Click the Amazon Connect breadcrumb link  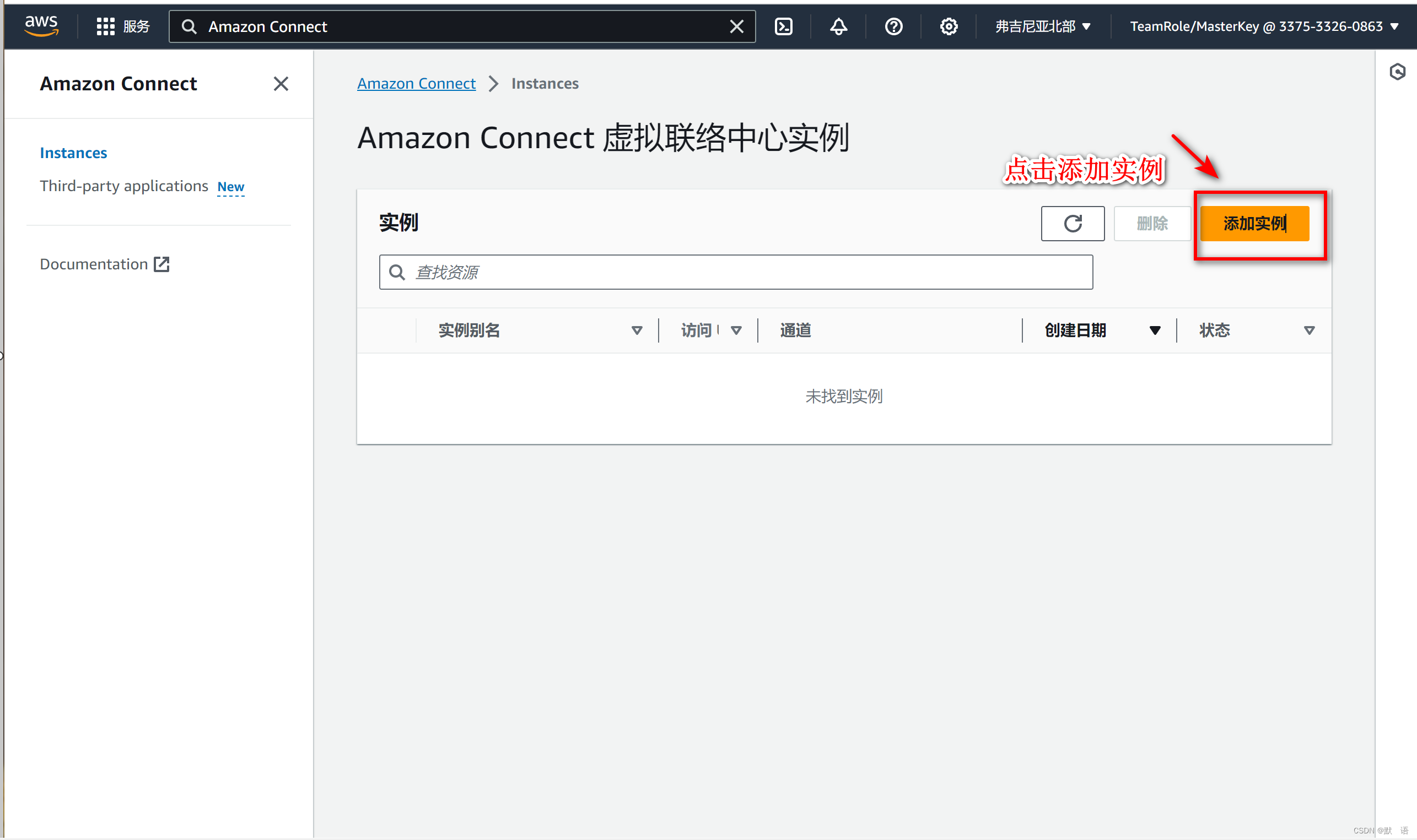pyautogui.click(x=416, y=83)
